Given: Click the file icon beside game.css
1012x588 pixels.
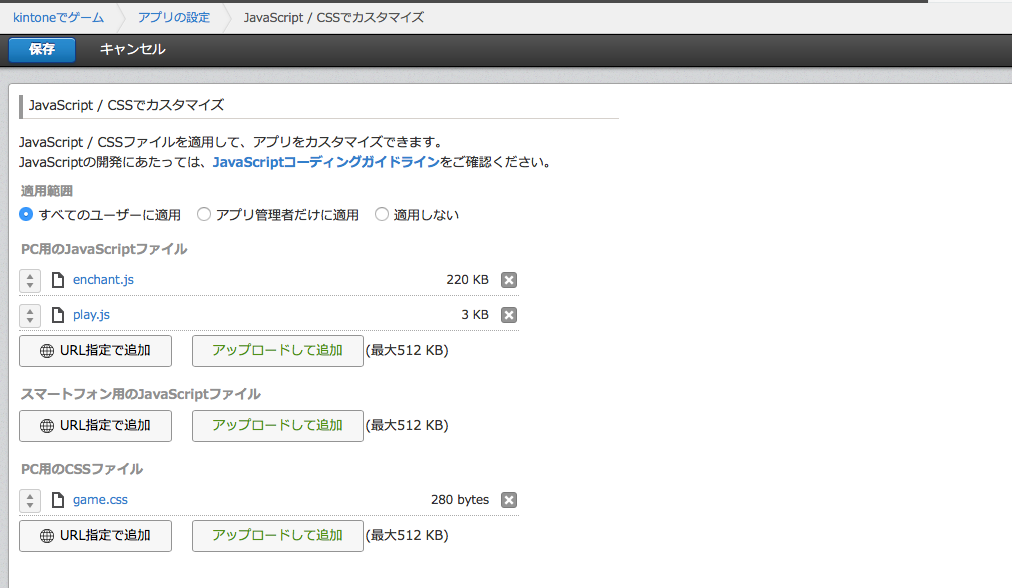Looking at the screenshot, I should (58, 499).
